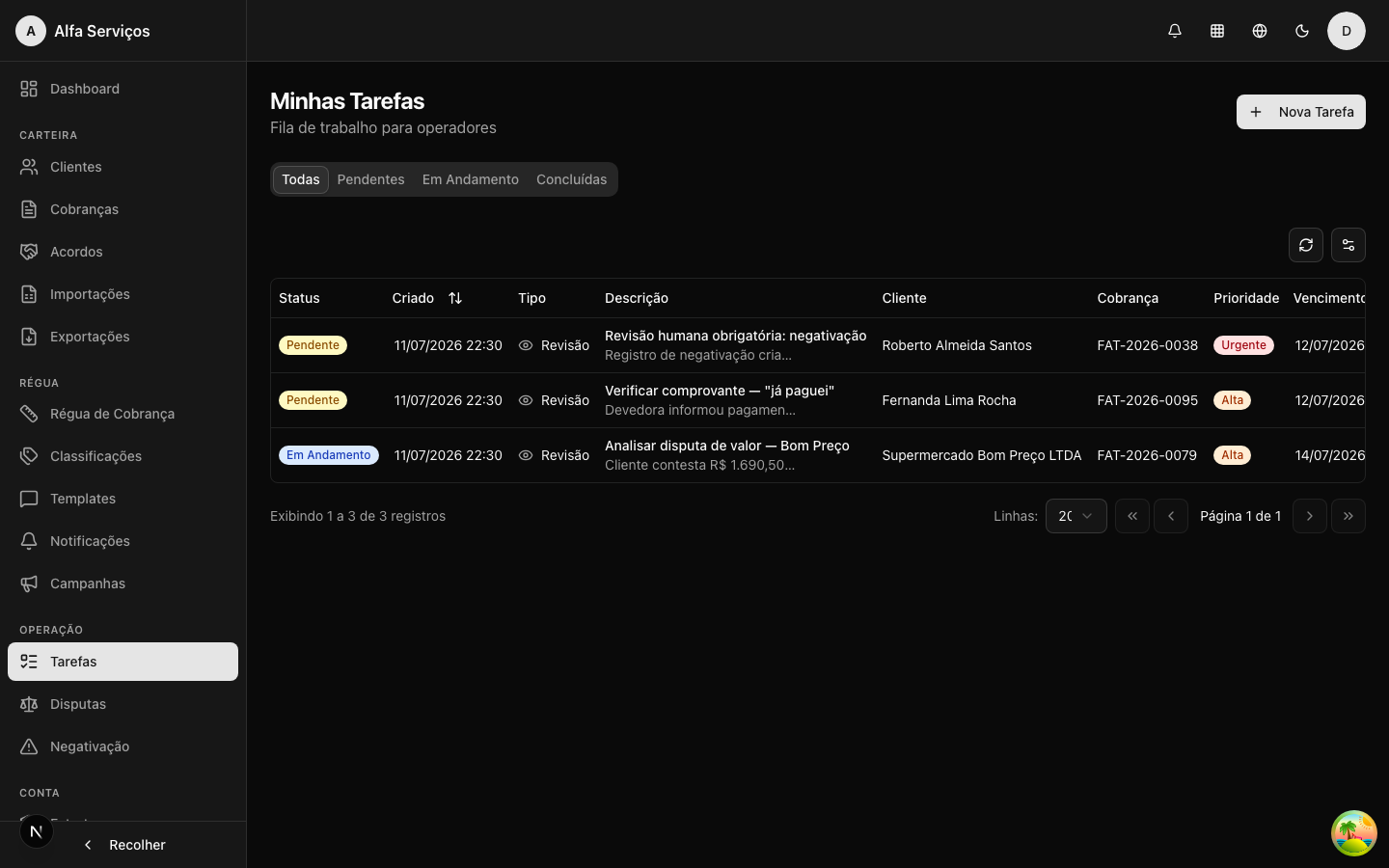Create a task with Nova Tarefa

(x=1301, y=112)
